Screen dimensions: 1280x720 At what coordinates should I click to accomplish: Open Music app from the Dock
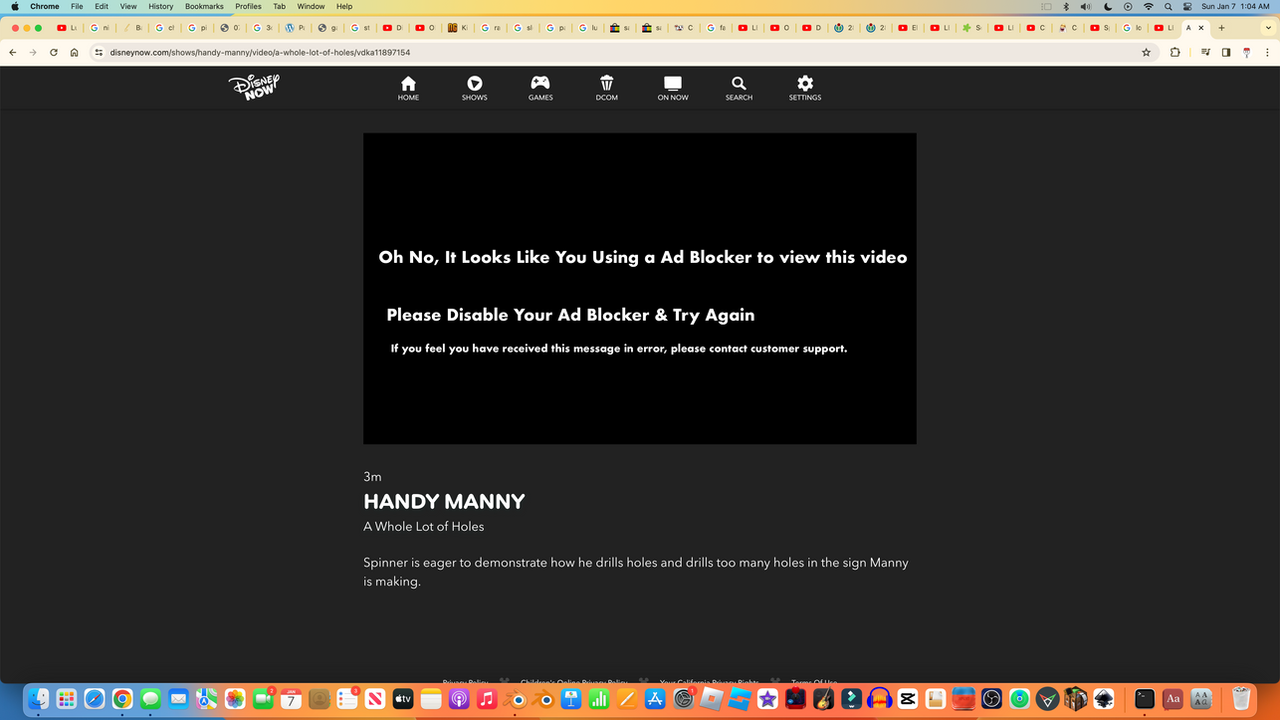click(x=487, y=698)
